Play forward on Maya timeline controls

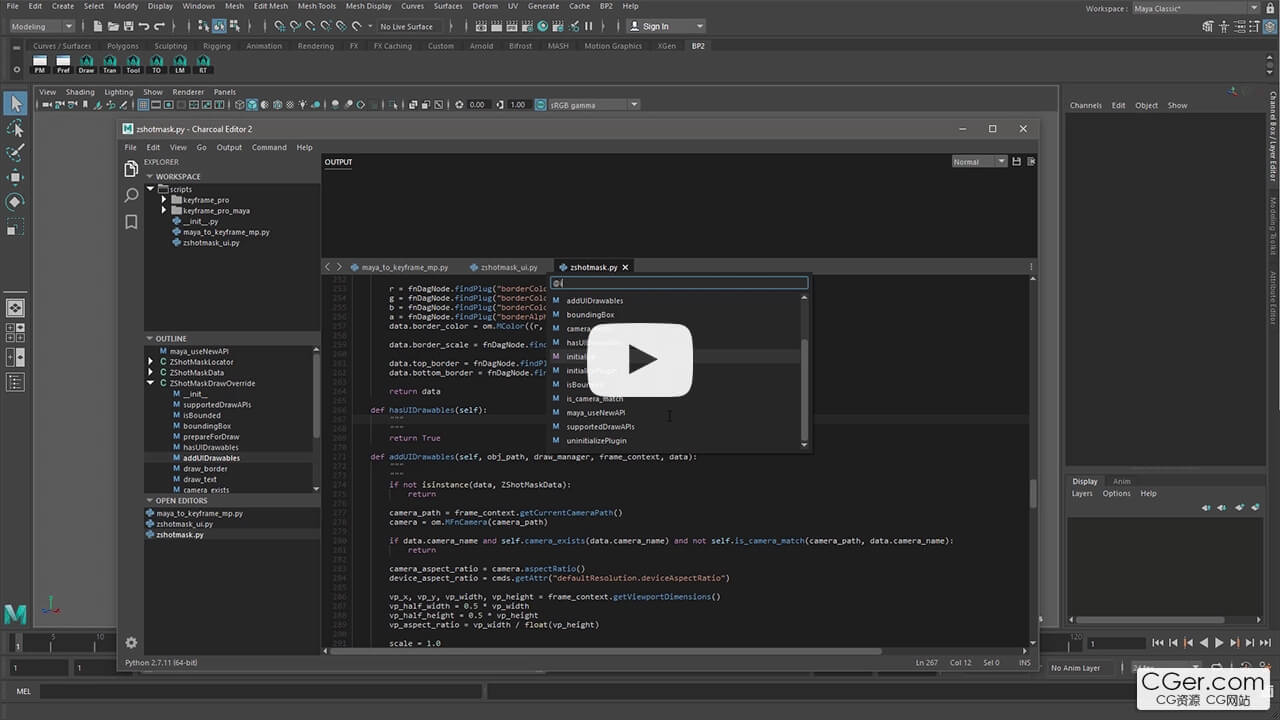coord(1219,643)
